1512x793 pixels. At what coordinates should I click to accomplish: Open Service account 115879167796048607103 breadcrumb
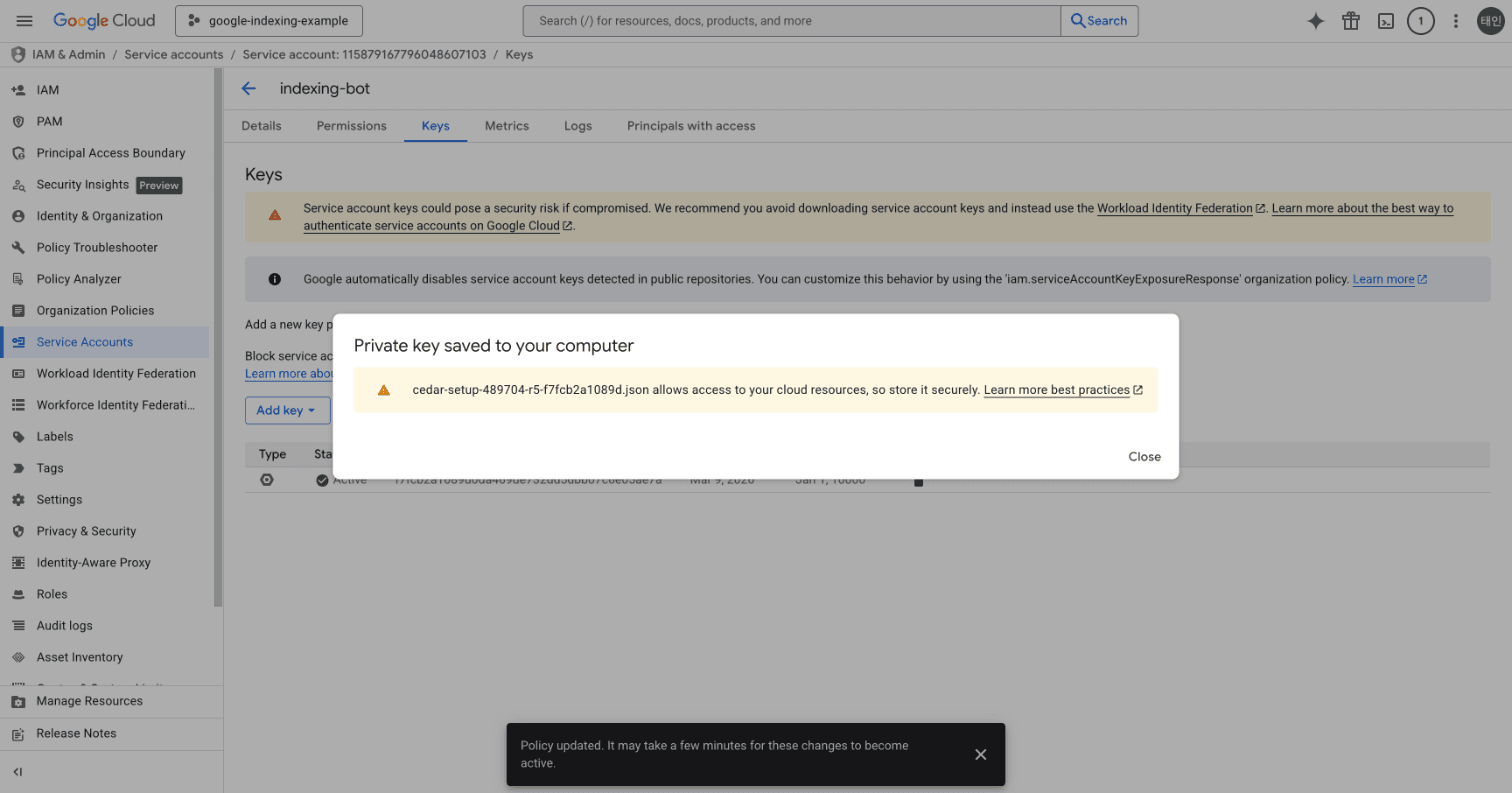(x=364, y=55)
